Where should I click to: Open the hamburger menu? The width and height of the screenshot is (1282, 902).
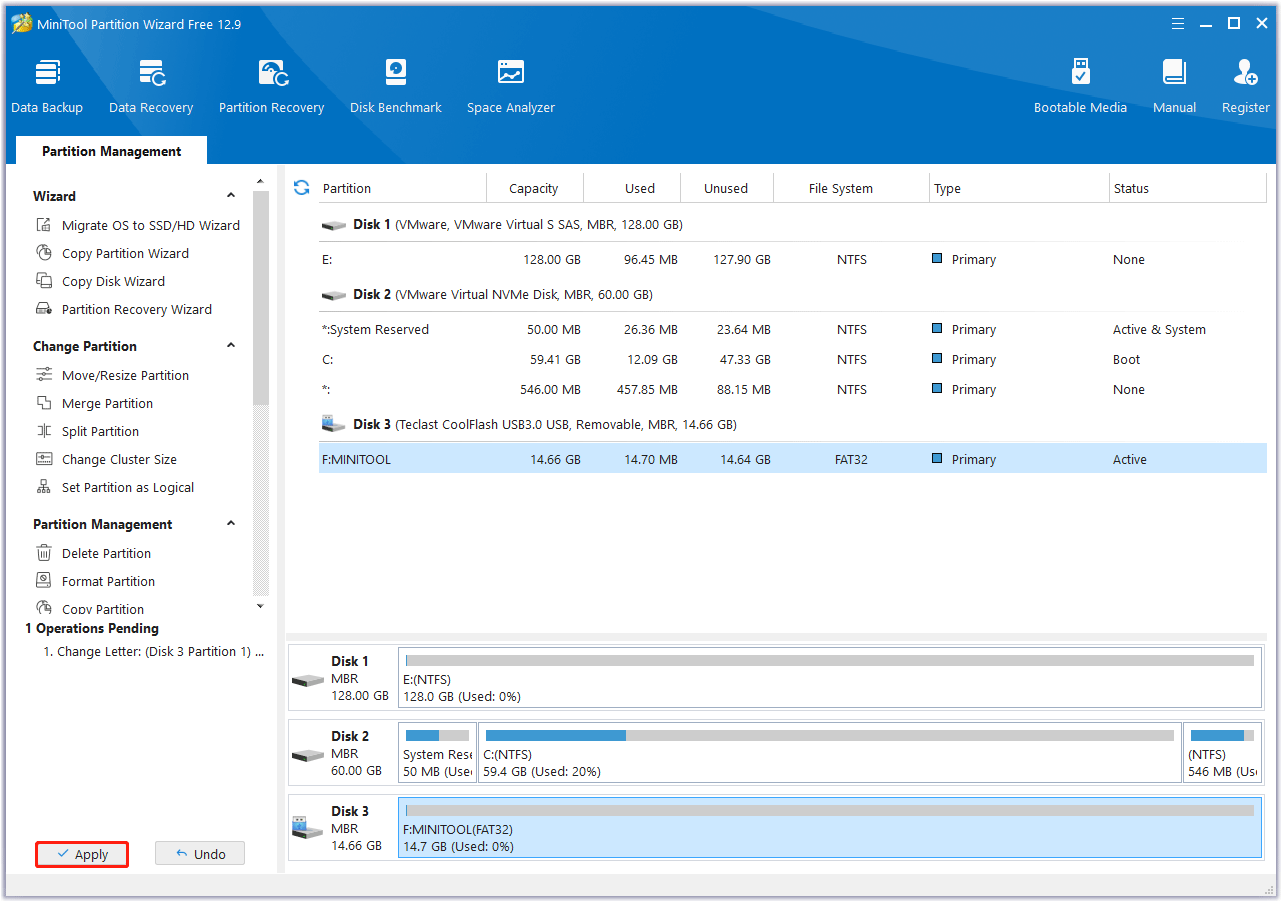point(1177,22)
